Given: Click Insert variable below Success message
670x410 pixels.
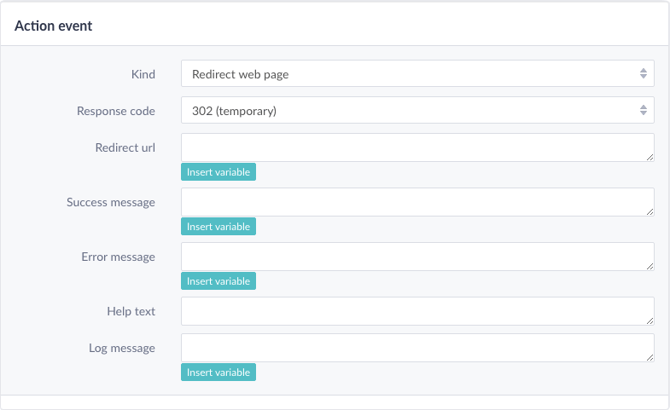Looking at the screenshot, I should pyautogui.click(x=218, y=226).
